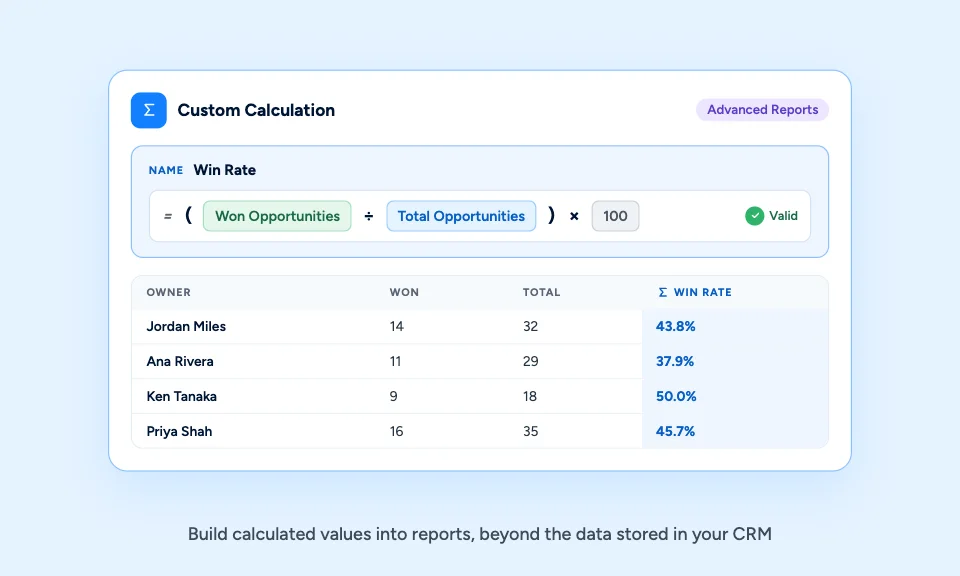This screenshot has width=960, height=576.
Task: Edit the Win Rate name field
Action: click(225, 170)
